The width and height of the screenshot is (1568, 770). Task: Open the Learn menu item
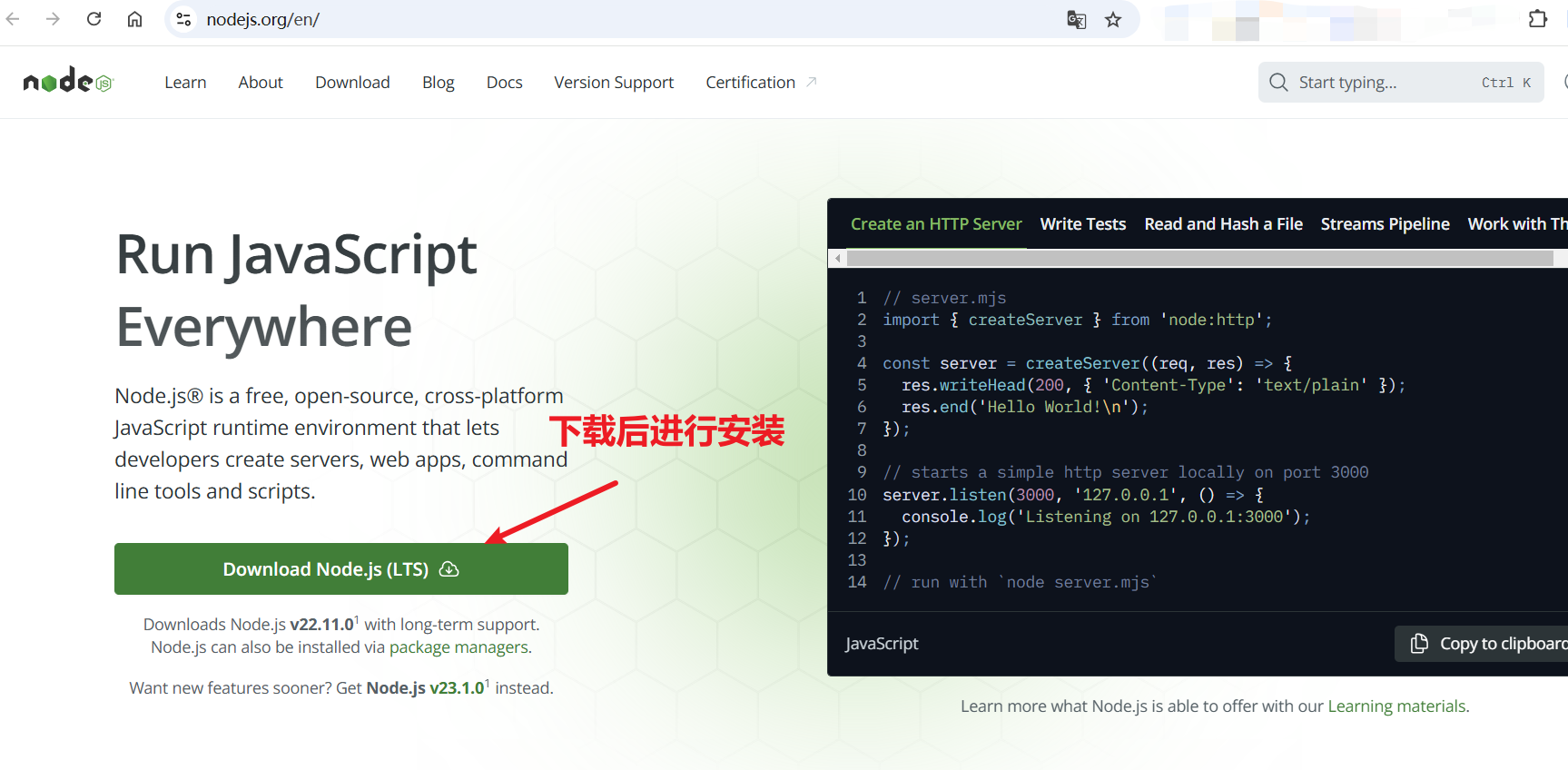point(185,83)
